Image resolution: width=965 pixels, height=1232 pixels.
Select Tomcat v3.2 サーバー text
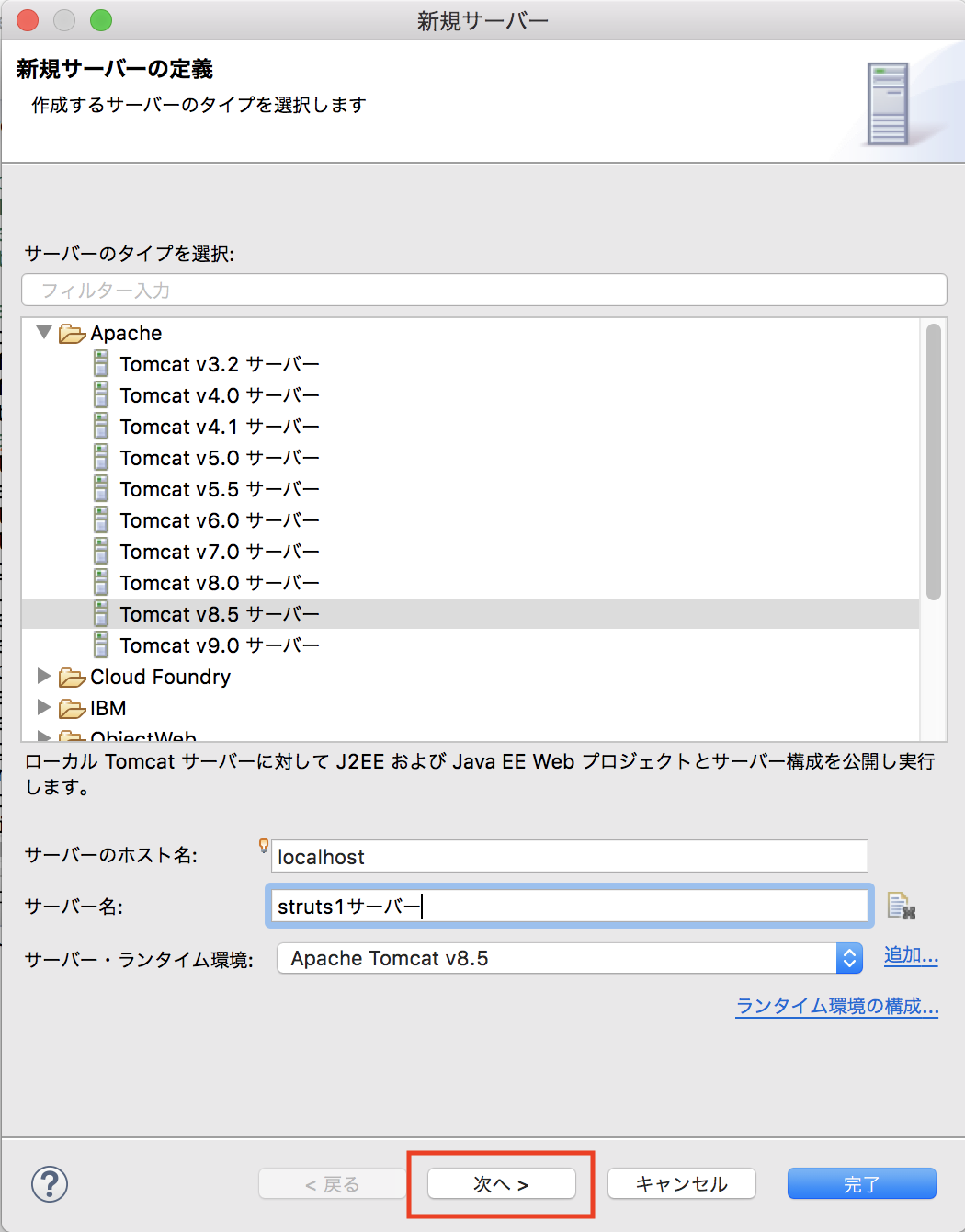(x=220, y=364)
